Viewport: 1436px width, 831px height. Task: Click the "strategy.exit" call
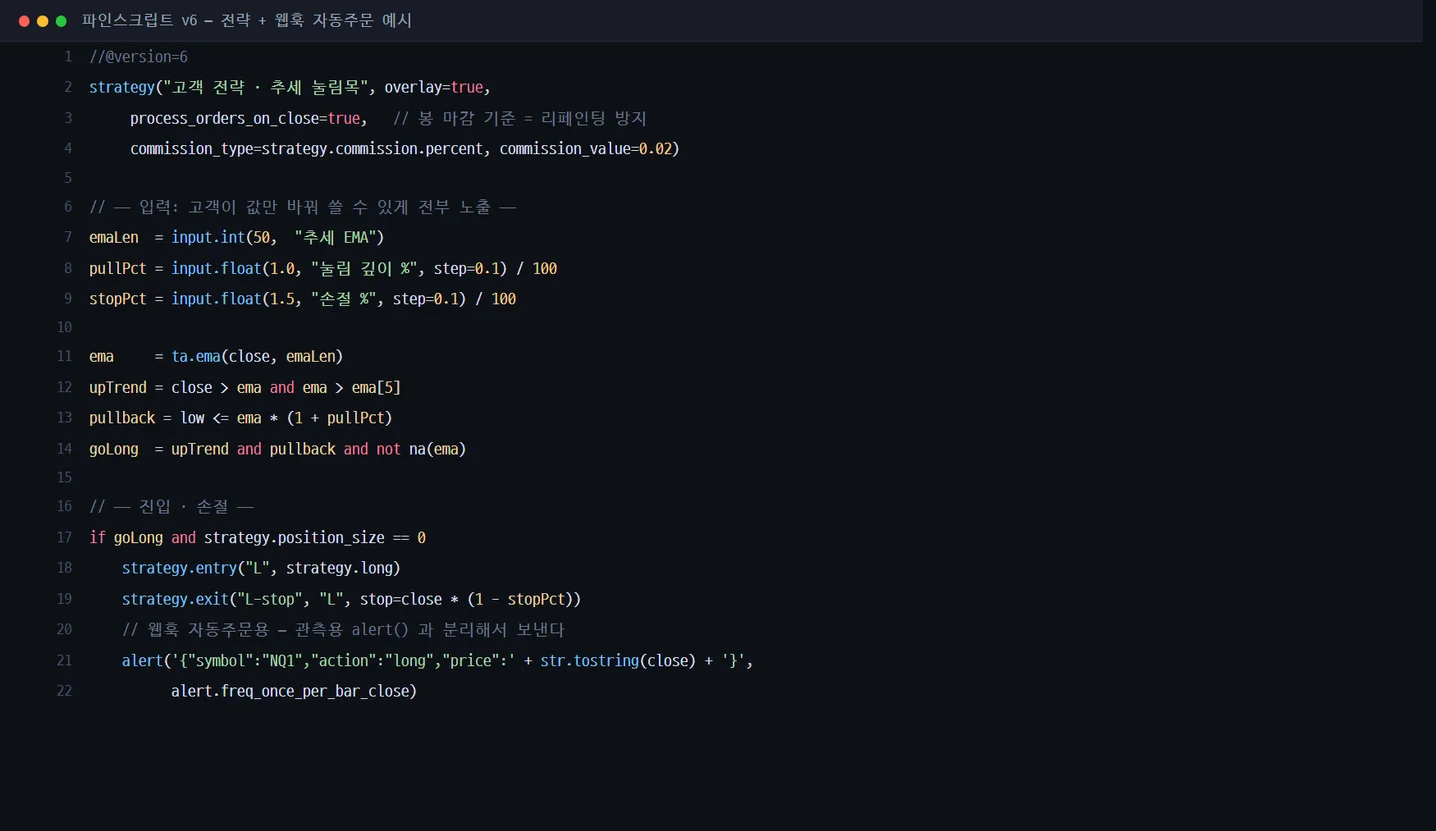click(175, 599)
